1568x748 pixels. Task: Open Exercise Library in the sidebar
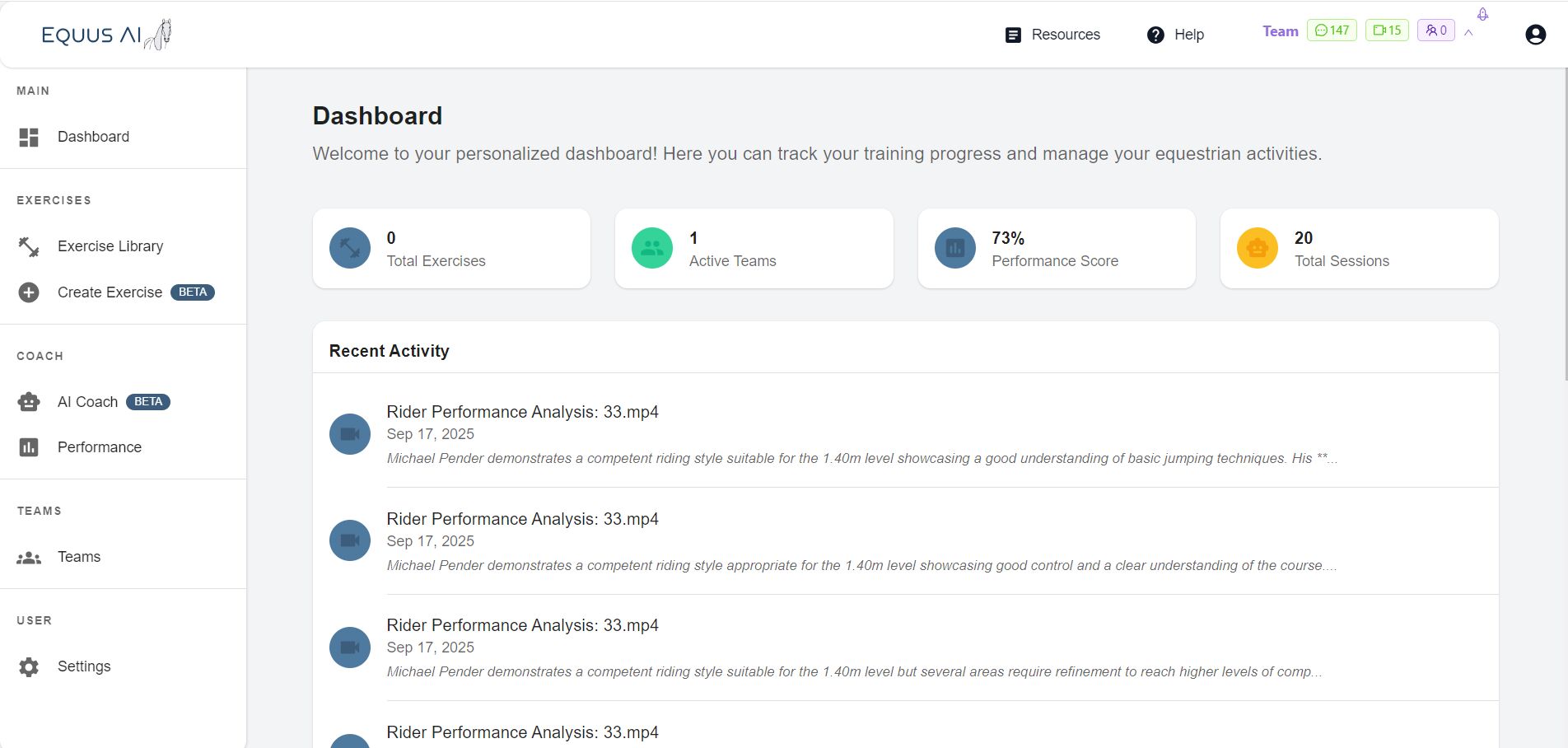[110, 246]
